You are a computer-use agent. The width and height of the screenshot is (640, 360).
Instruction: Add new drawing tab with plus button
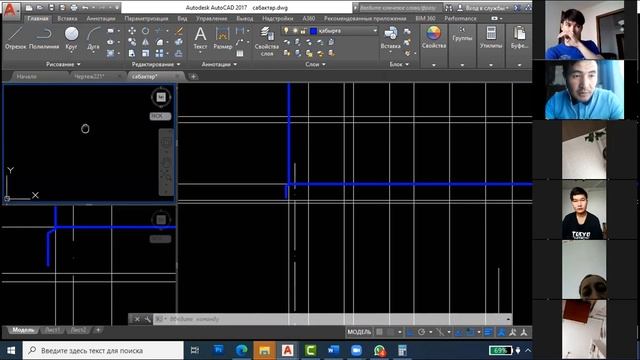[x=193, y=76]
